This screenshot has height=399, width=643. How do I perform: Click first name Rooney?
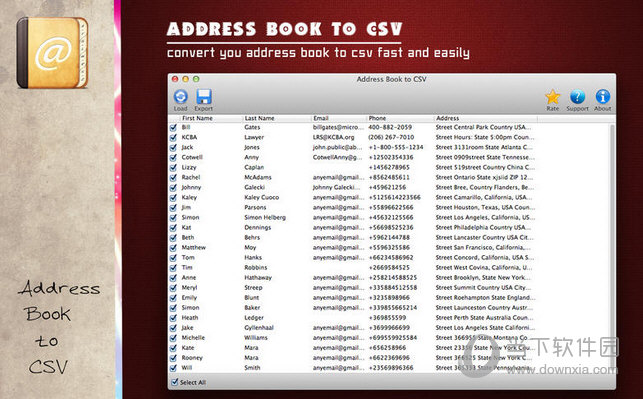(x=192, y=358)
